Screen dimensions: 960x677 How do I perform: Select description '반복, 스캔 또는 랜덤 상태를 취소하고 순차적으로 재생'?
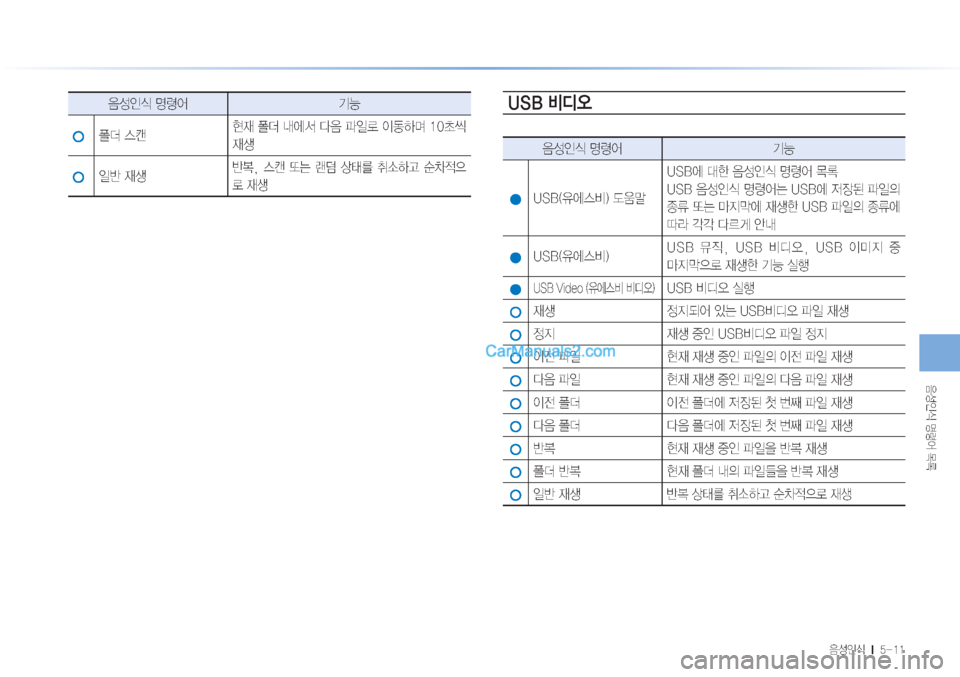[x=349, y=176]
